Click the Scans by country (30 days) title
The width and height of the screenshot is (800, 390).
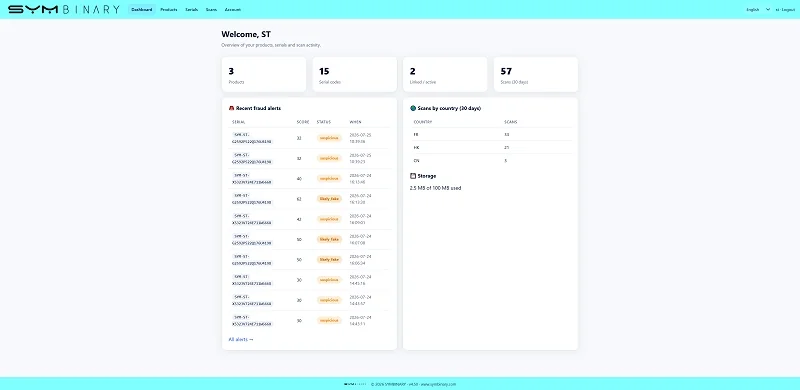449,108
